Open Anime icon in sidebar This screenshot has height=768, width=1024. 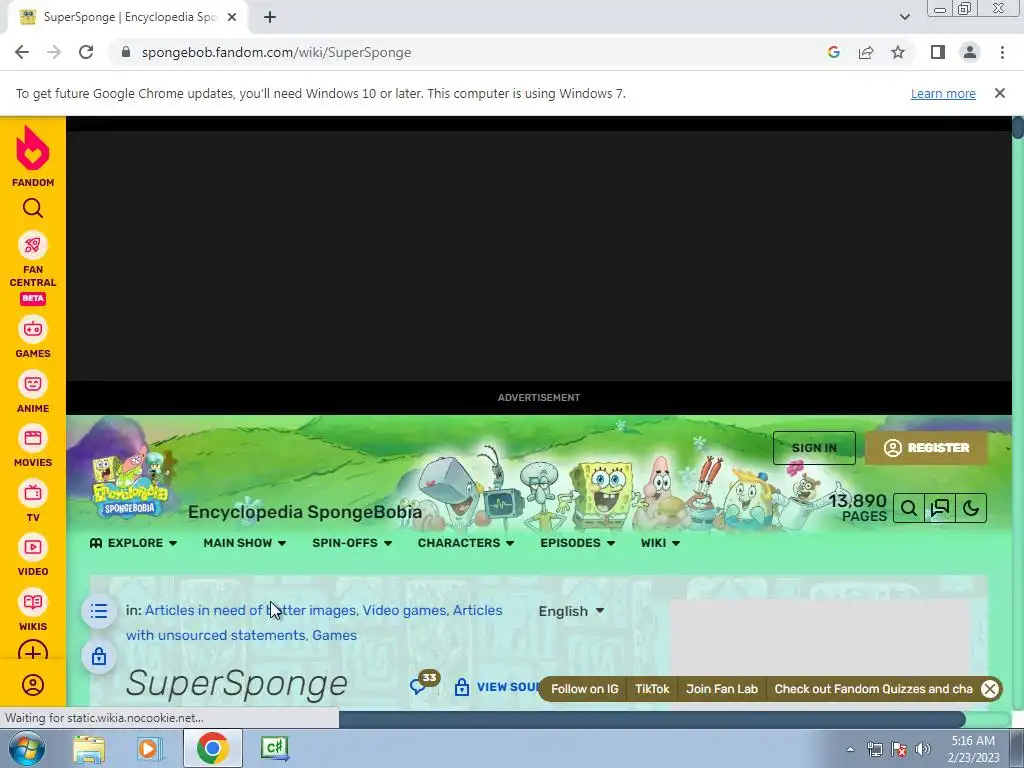click(x=33, y=384)
